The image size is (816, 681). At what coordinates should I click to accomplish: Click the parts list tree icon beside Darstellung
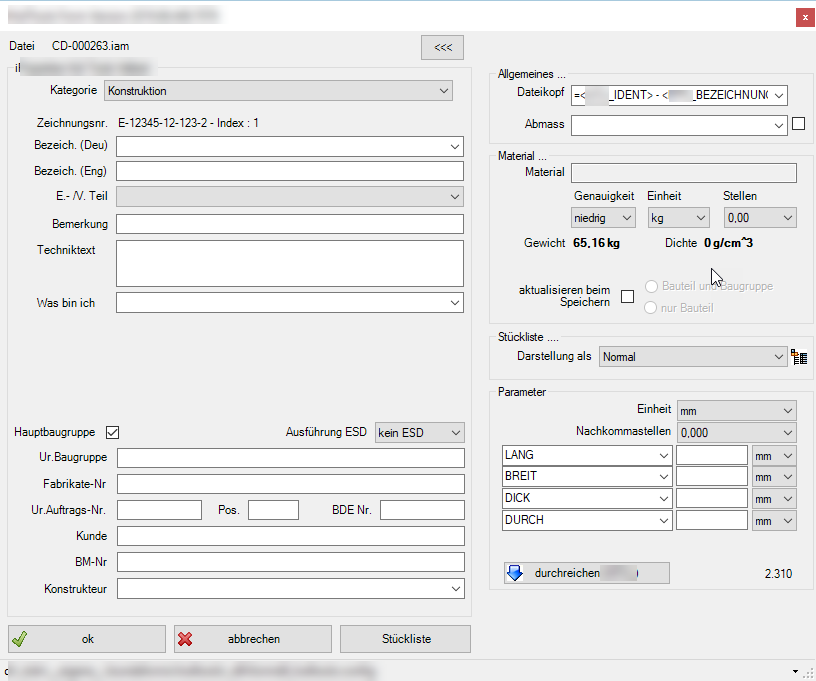pos(799,357)
